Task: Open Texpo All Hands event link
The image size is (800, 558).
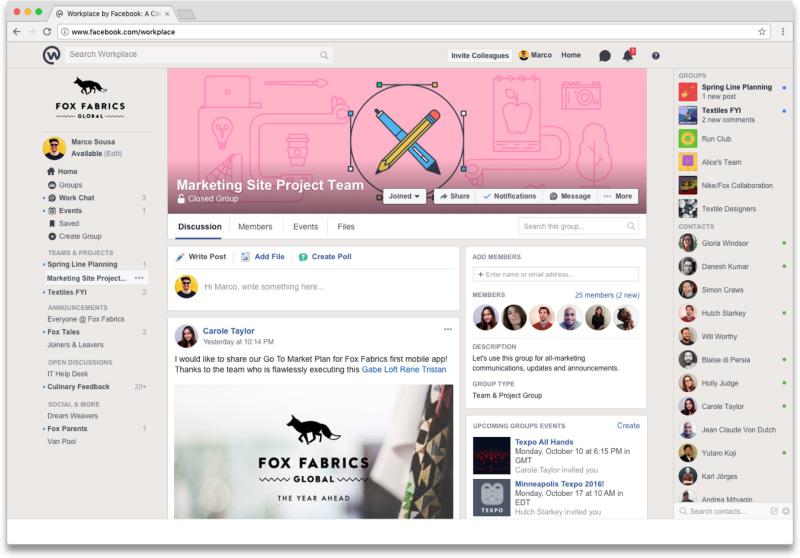Action: point(544,442)
